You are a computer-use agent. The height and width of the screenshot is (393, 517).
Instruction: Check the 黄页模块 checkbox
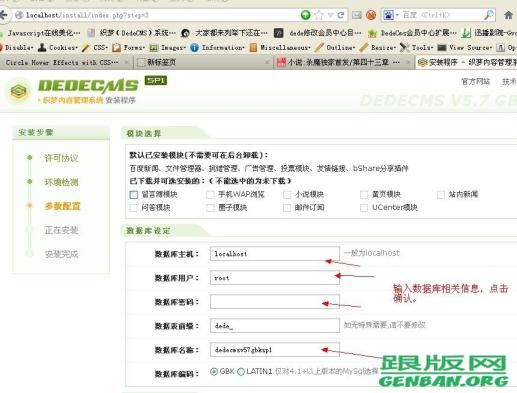coord(364,194)
